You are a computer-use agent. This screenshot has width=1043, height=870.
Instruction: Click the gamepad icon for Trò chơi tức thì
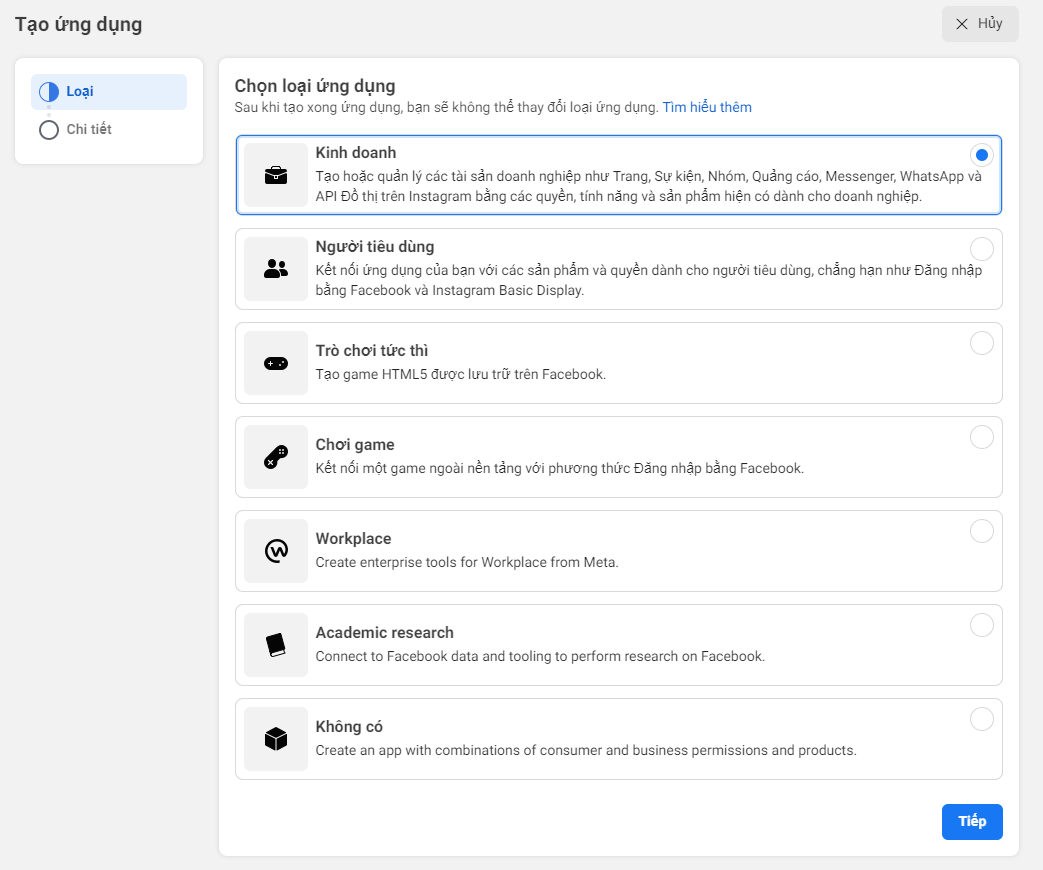pyautogui.click(x=276, y=363)
